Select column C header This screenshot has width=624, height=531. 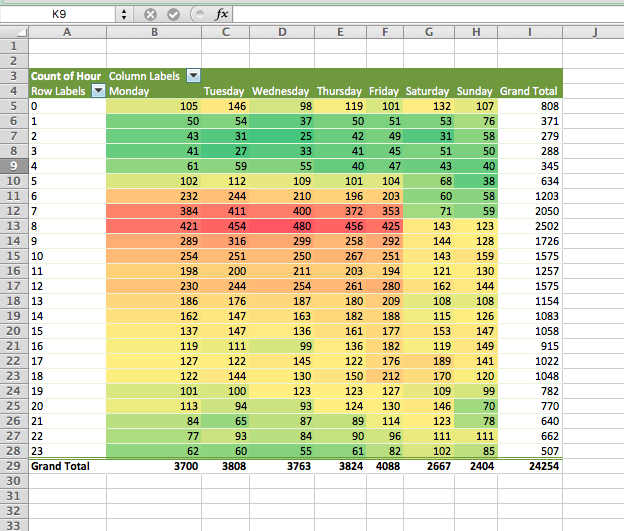tap(226, 32)
